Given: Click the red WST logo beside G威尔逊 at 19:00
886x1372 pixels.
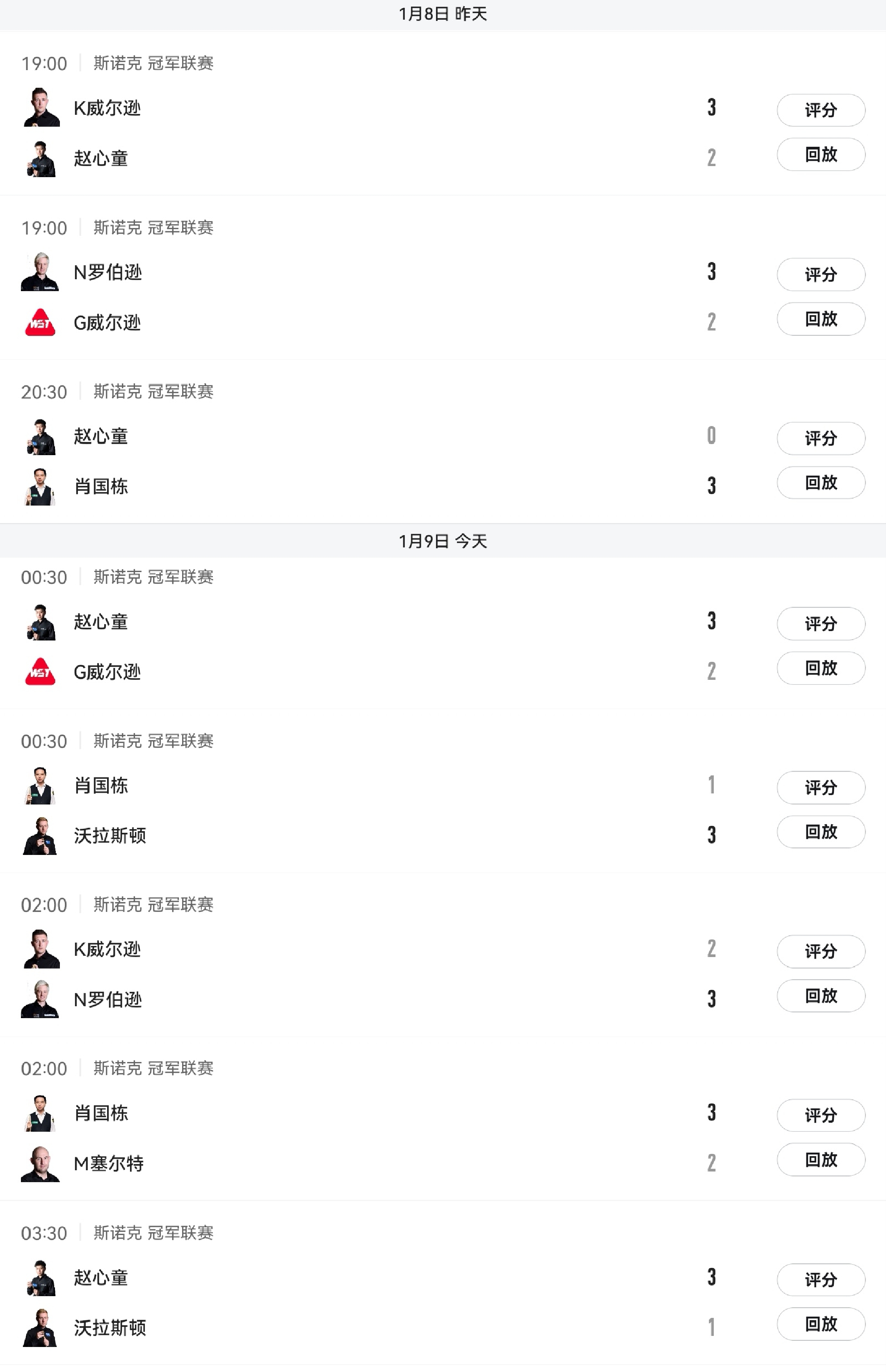Looking at the screenshot, I should [x=40, y=323].
